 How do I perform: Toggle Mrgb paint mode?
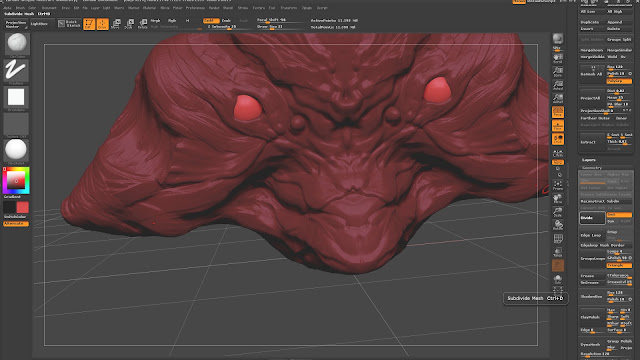[x=156, y=20]
